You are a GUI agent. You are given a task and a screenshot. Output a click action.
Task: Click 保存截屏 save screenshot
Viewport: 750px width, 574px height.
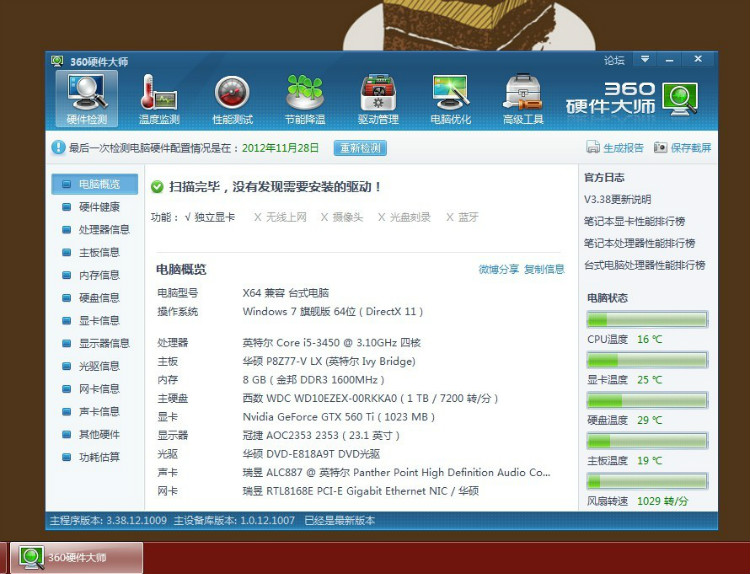click(683, 147)
